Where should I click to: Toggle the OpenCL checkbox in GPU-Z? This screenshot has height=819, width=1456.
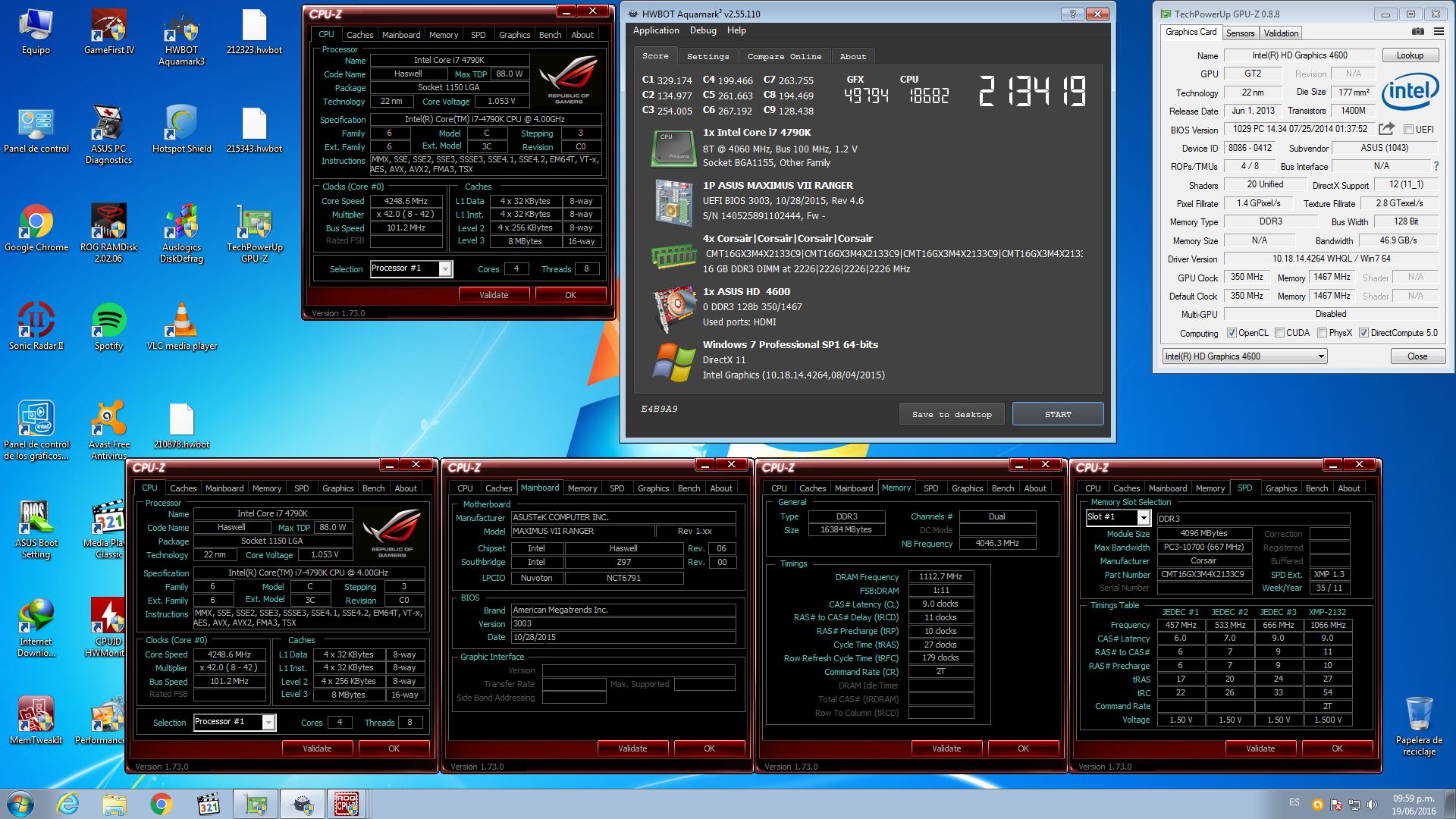[1232, 333]
